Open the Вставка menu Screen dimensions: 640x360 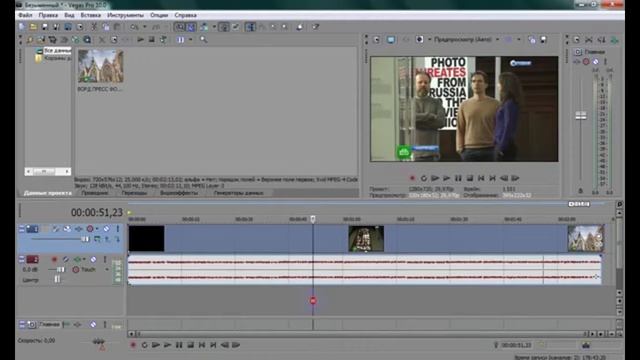pyautogui.click(x=90, y=15)
